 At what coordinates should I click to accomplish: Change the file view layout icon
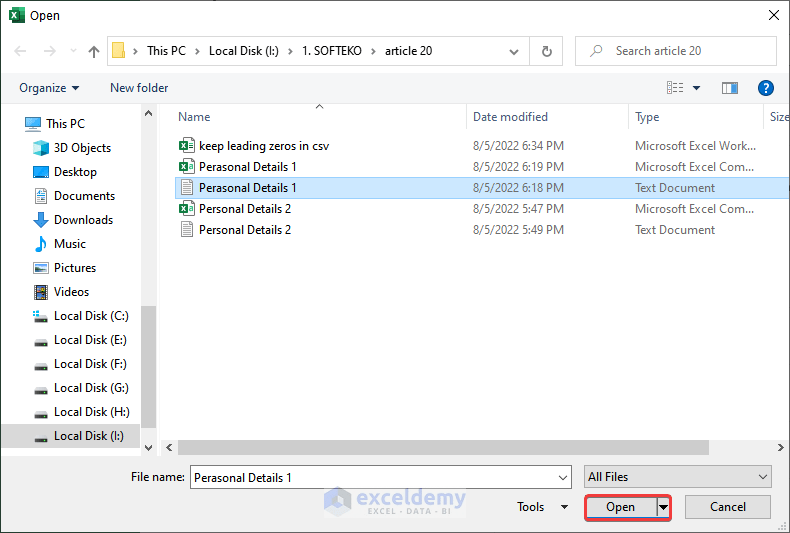pos(675,88)
